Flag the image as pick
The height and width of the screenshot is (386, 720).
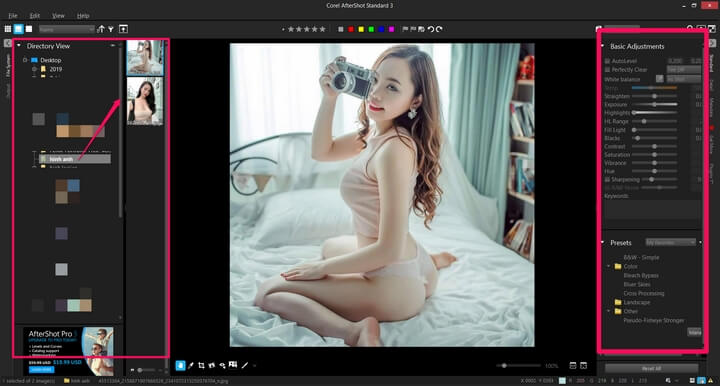[405, 29]
